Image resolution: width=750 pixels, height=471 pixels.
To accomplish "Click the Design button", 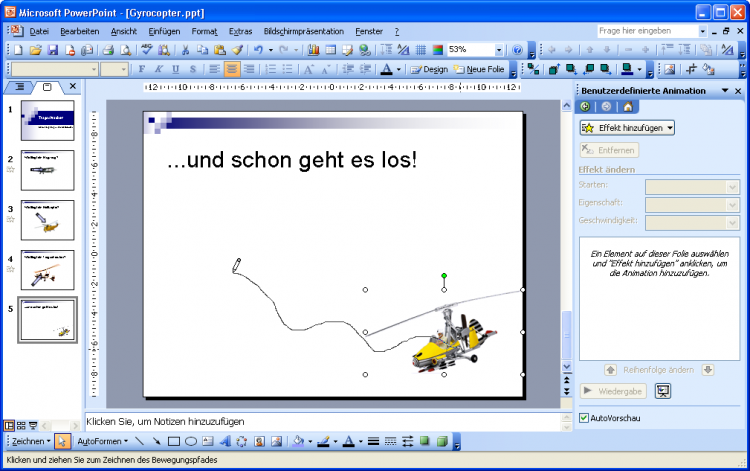I will [429, 69].
